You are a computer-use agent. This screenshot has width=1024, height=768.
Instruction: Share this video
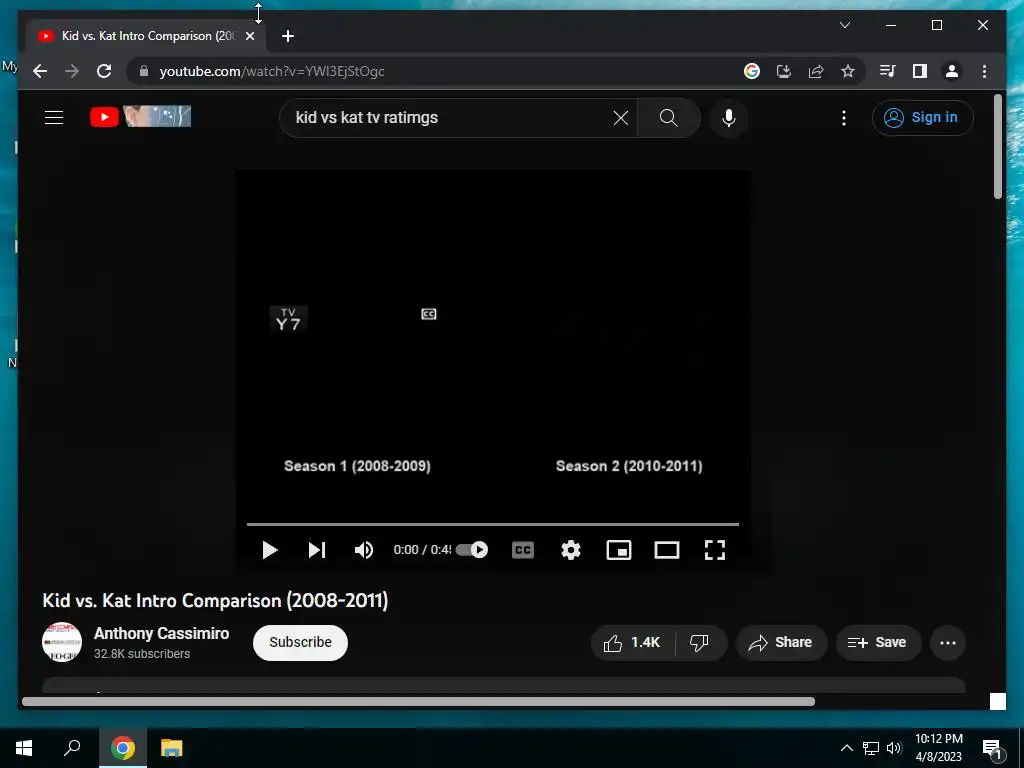[x=781, y=643]
